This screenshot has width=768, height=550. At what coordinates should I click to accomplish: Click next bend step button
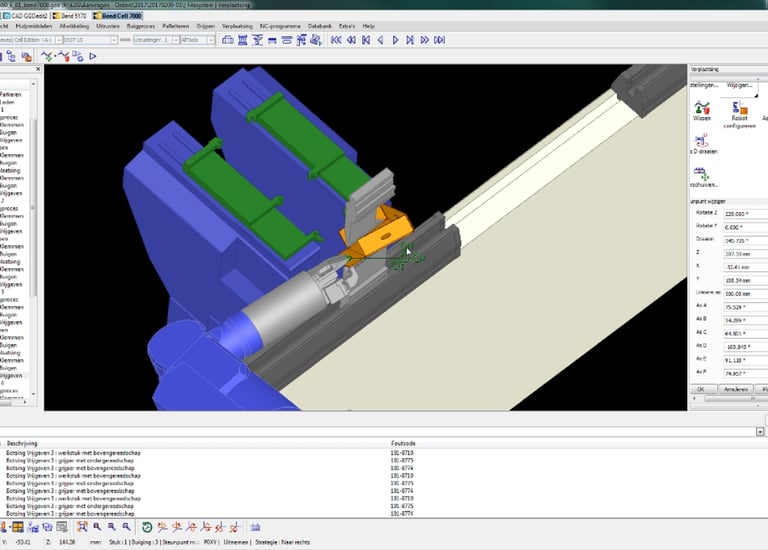coord(410,40)
